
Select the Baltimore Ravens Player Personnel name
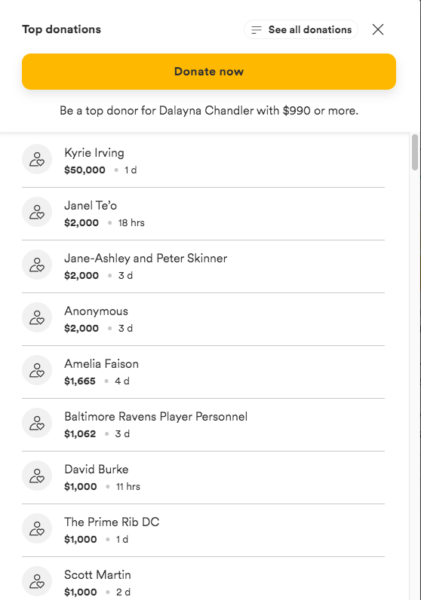[x=156, y=416]
